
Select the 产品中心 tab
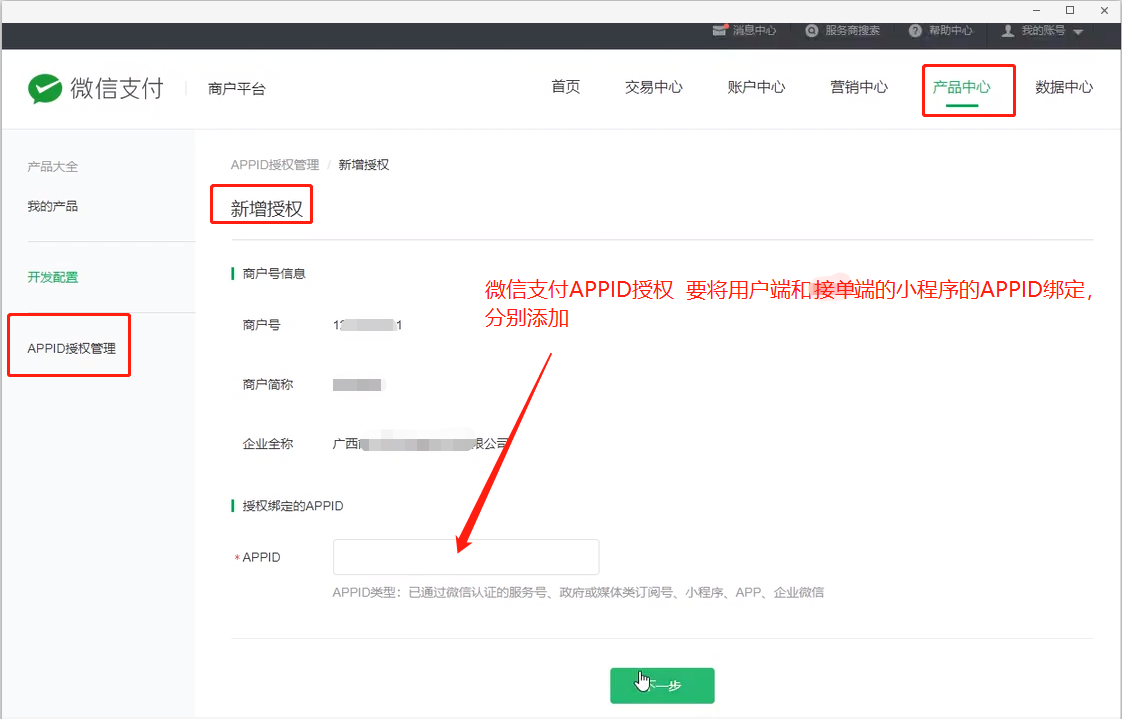(x=961, y=87)
